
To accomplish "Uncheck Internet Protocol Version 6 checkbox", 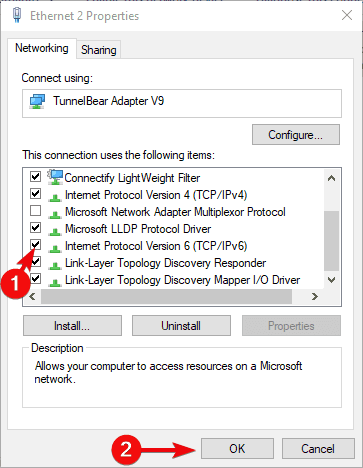I will point(35,245).
